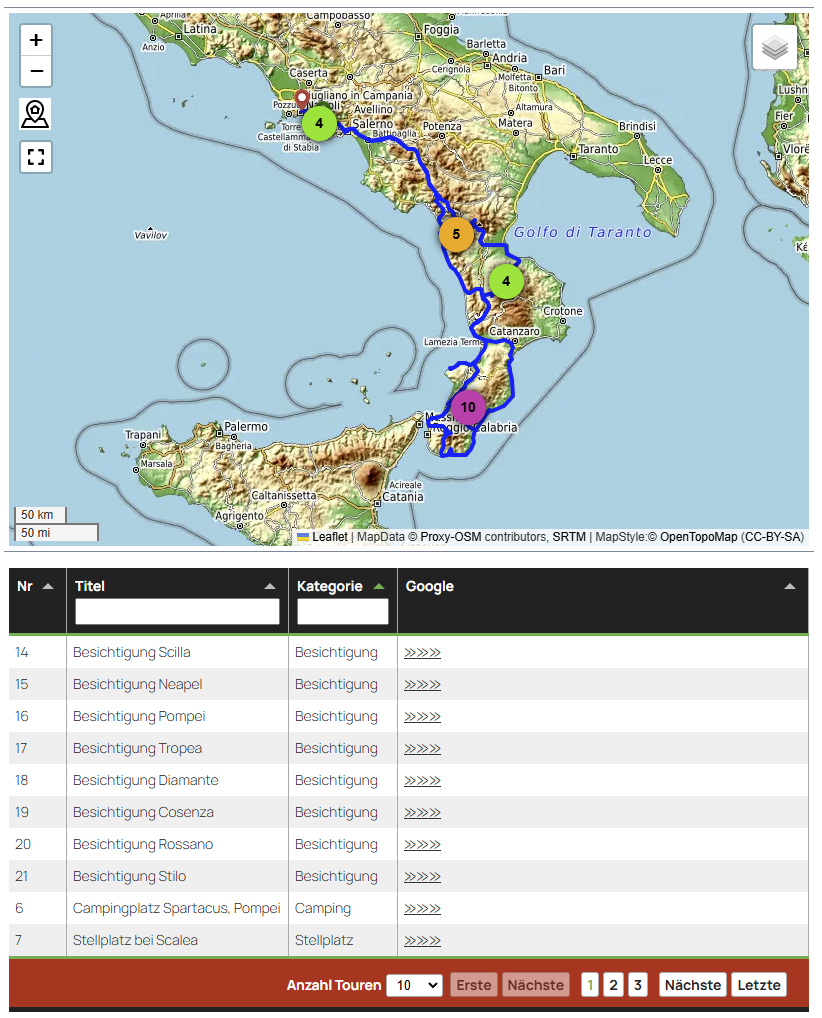
Task: Expand the orange cluster marker 5
Action: click(456, 234)
